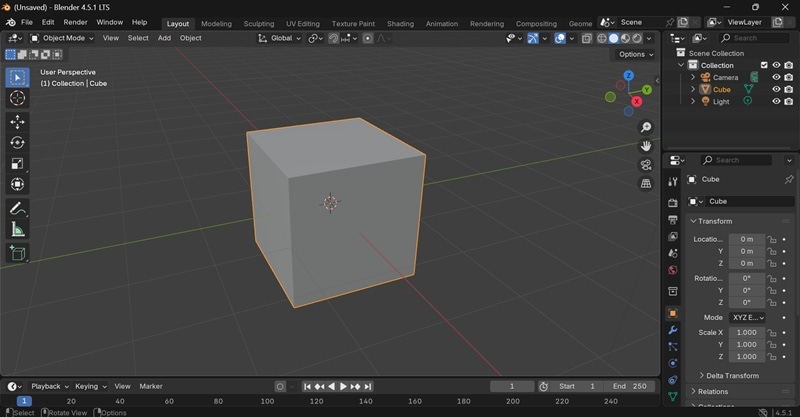Open the Tool properties tab
This screenshot has height=417, width=800.
coord(673,182)
